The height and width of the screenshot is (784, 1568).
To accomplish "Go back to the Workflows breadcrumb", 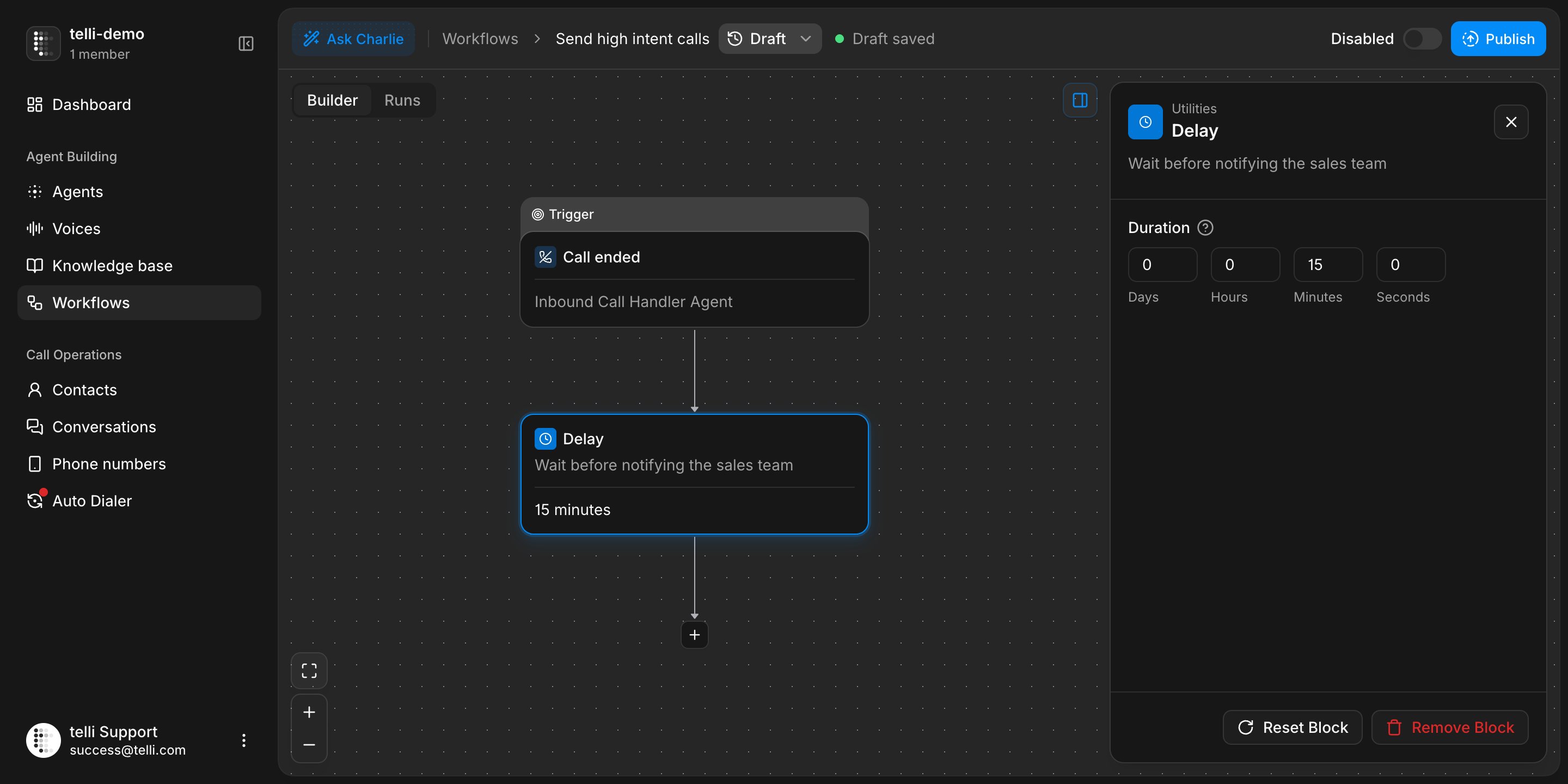I will (480, 39).
